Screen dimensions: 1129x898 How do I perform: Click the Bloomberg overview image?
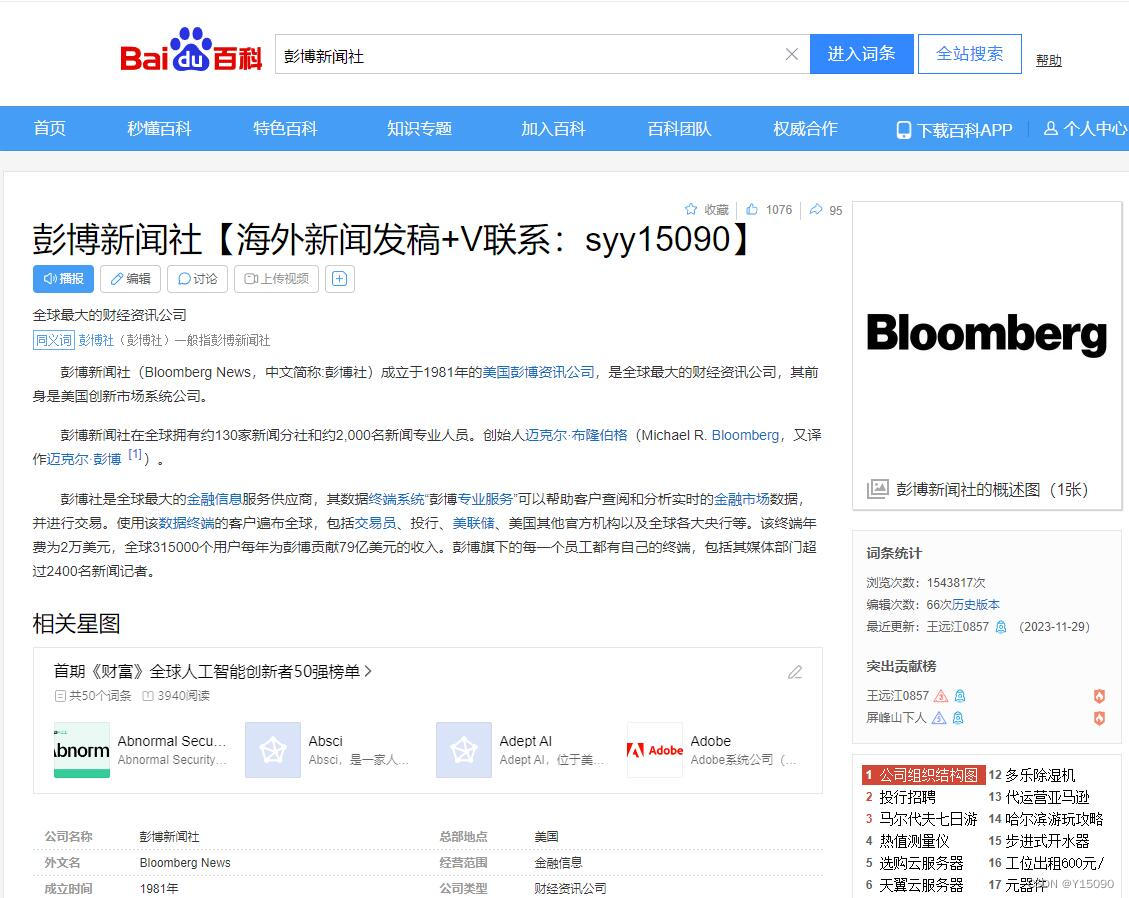coord(986,335)
